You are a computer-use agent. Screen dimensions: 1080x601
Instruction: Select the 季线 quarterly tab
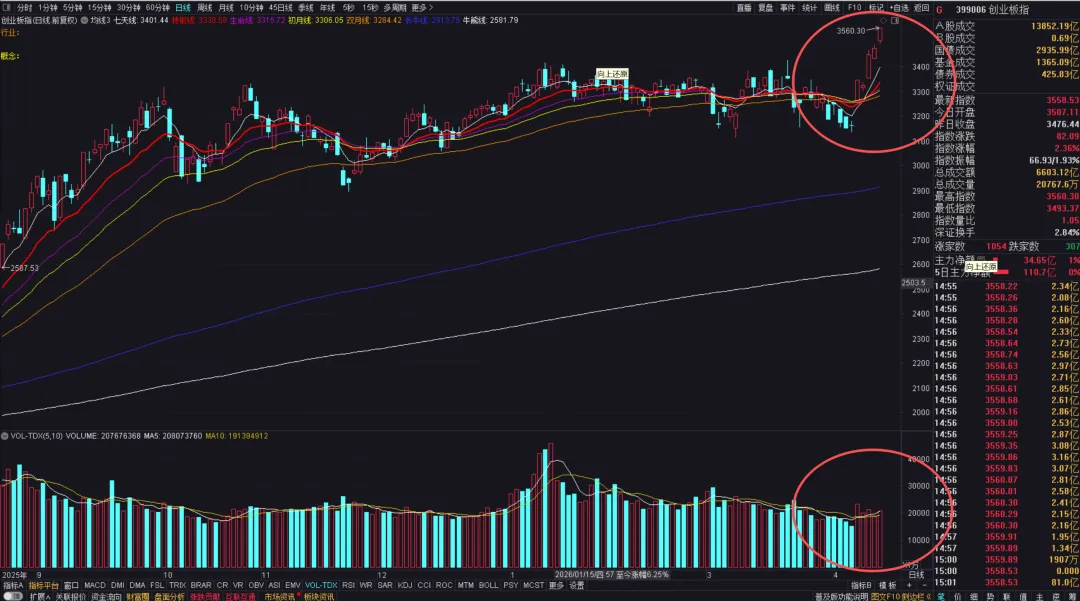[306, 8]
